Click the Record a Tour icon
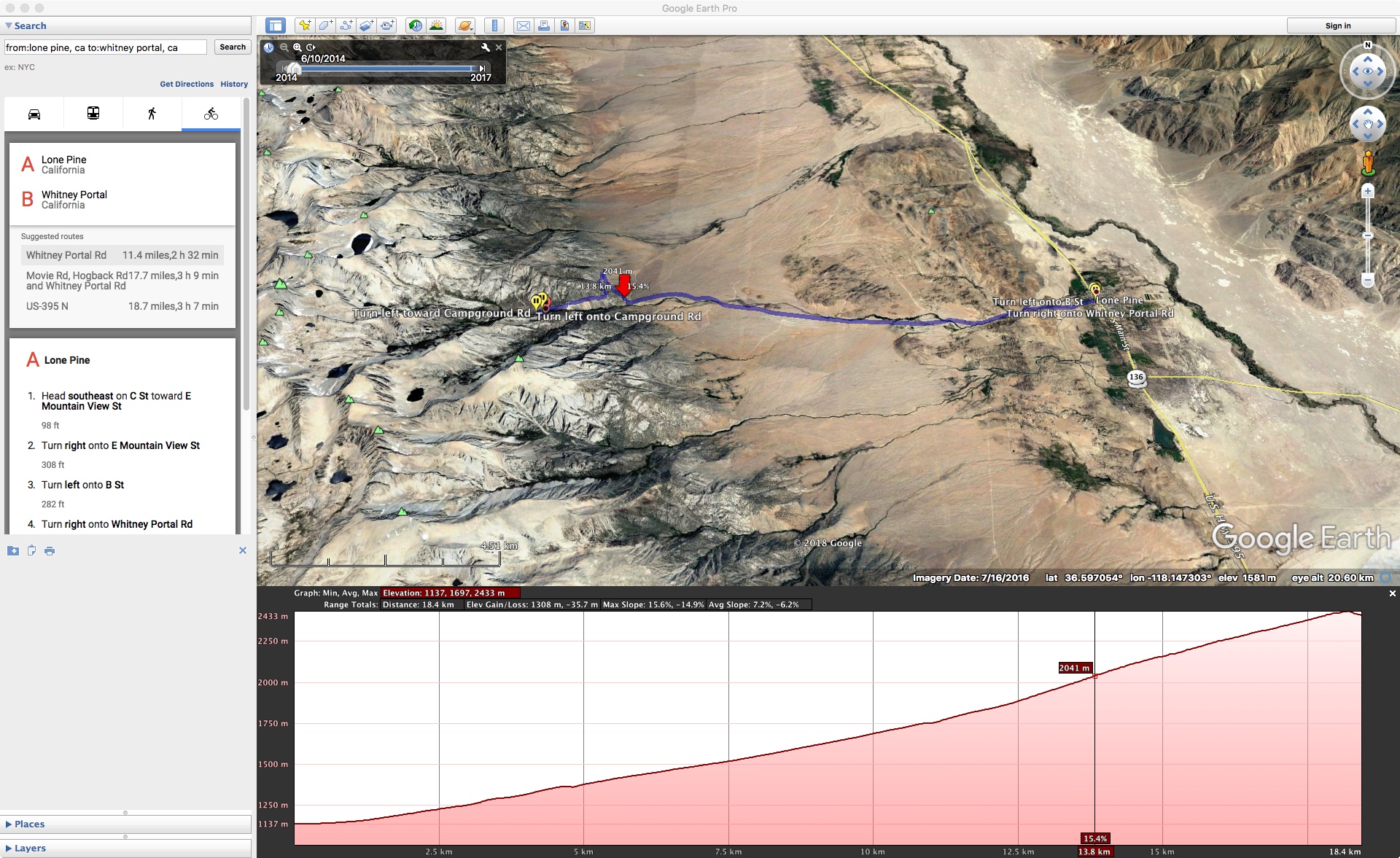This screenshot has width=1400, height=858. (x=387, y=26)
